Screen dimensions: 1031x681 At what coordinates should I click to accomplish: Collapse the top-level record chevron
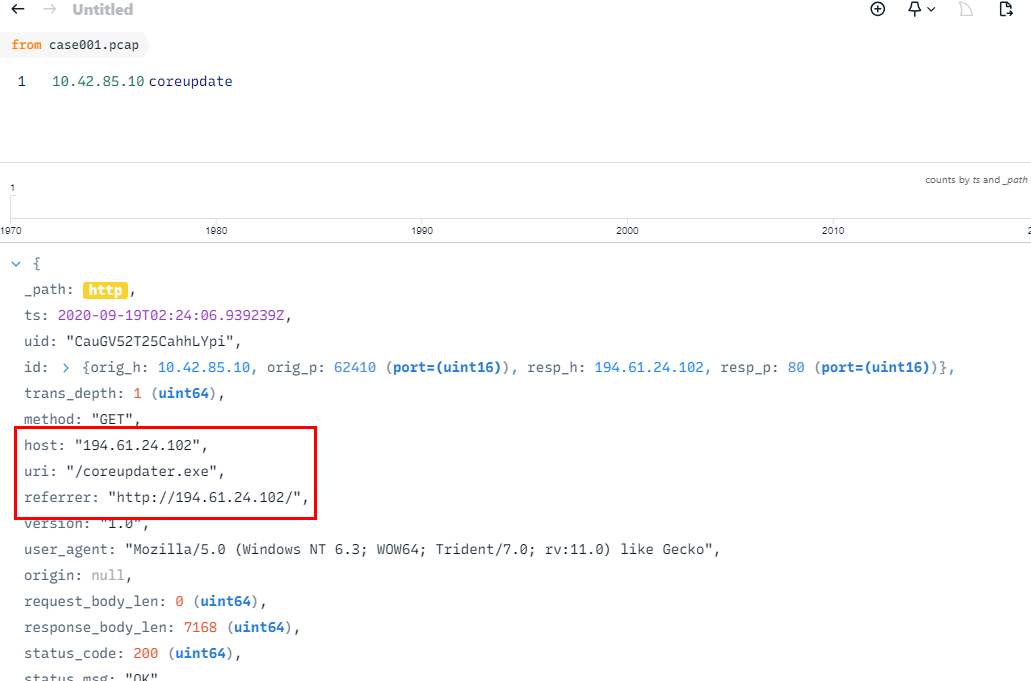click(15, 264)
